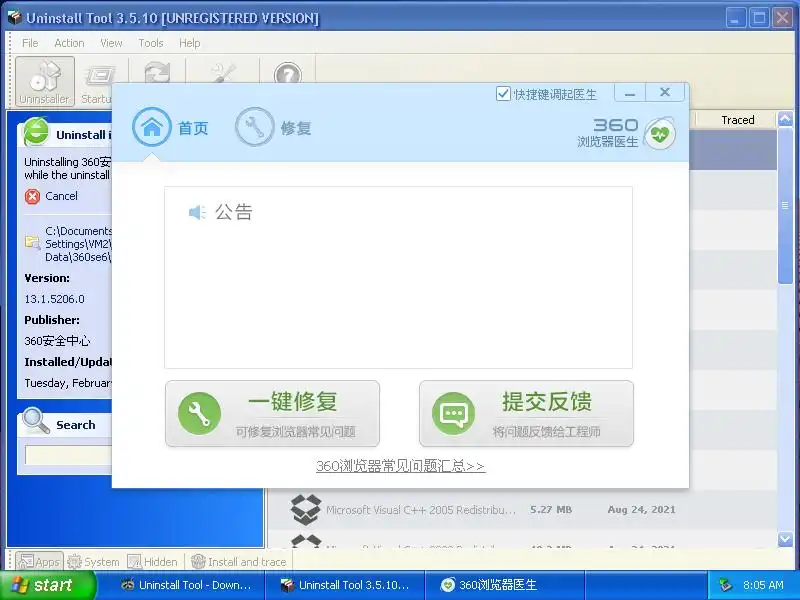
Task: Click the vertical scrollbar thumb
Action: (x=785, y=206)
